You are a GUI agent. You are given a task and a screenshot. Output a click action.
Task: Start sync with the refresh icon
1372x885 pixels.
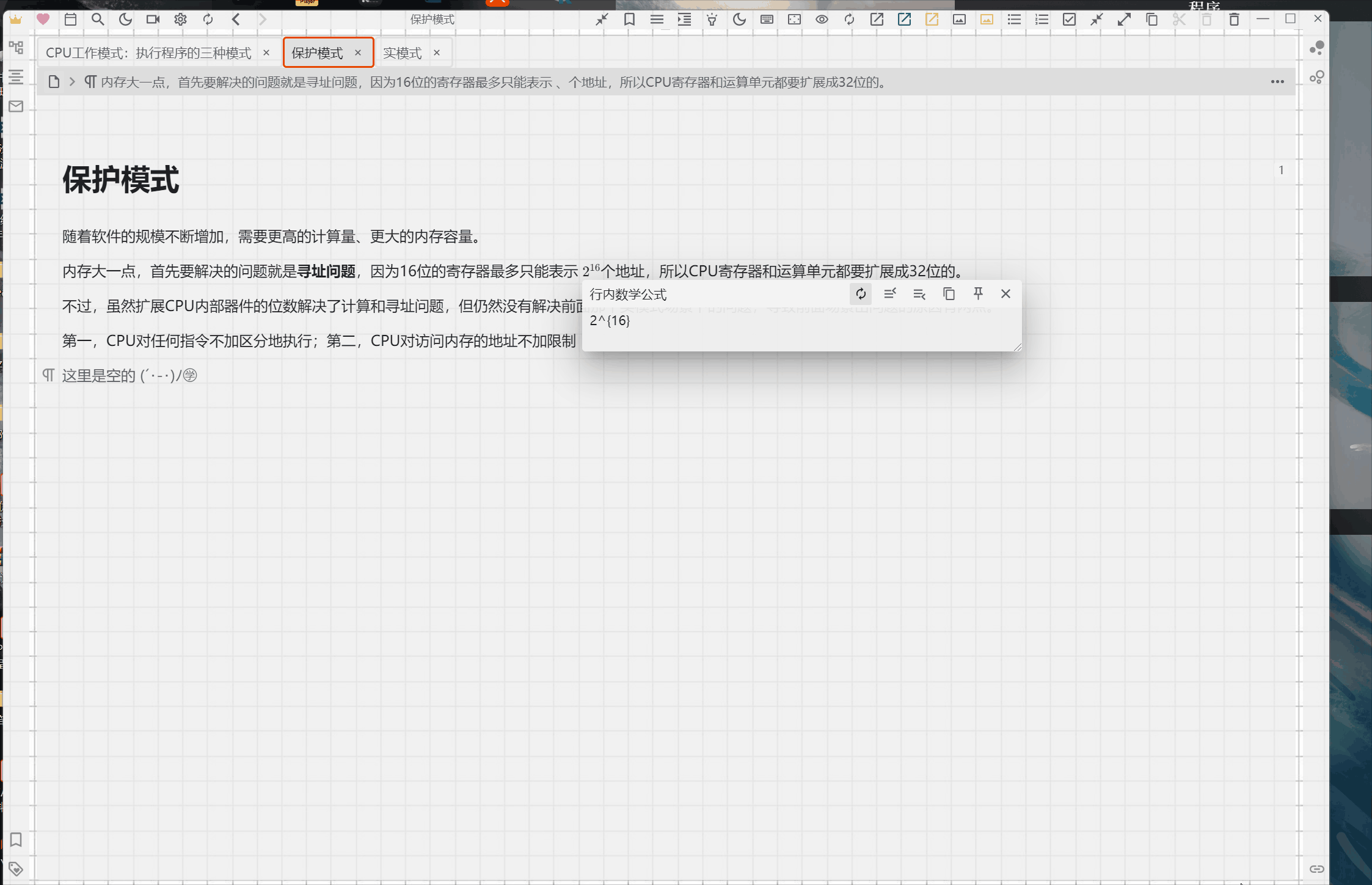(x=208, y=19)
